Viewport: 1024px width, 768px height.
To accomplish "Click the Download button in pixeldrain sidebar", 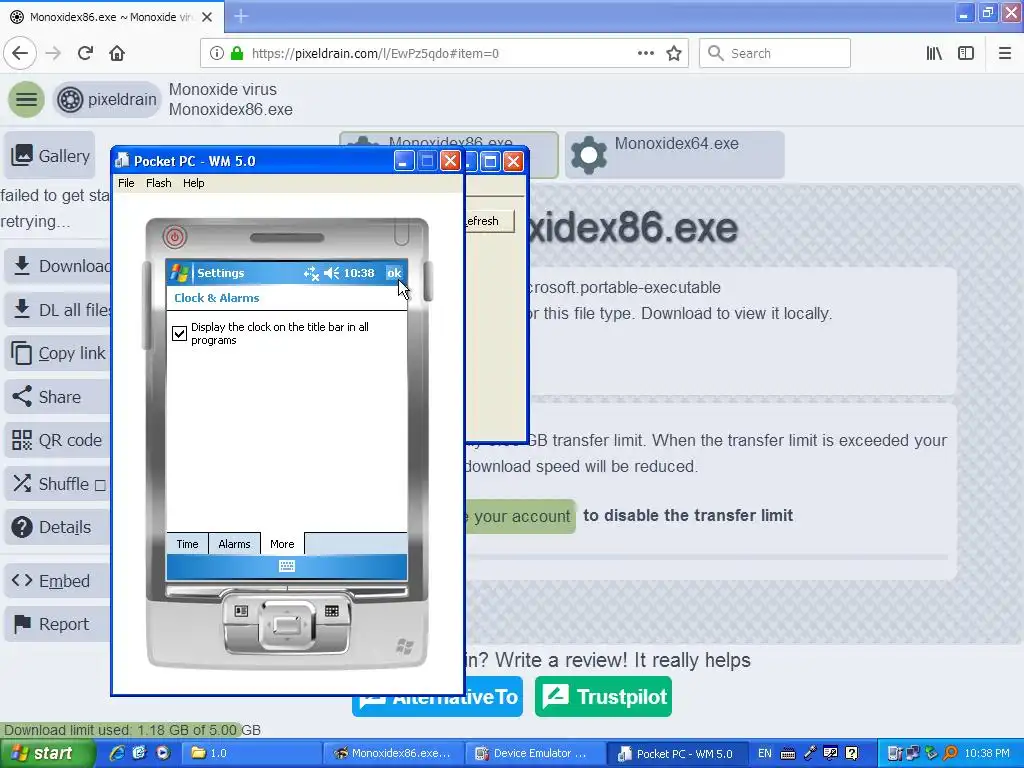I will [x=57, y=266].
